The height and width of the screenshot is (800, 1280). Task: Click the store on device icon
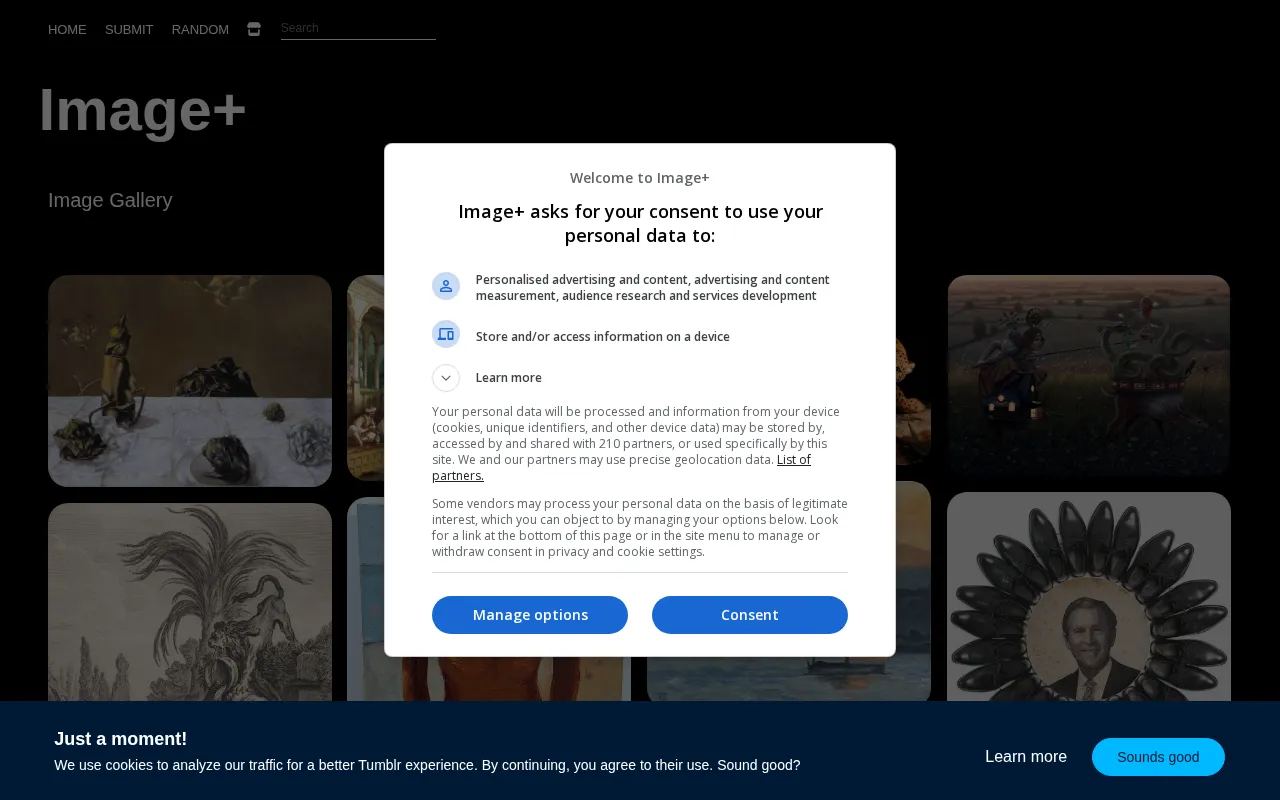[x=446, y=334]
